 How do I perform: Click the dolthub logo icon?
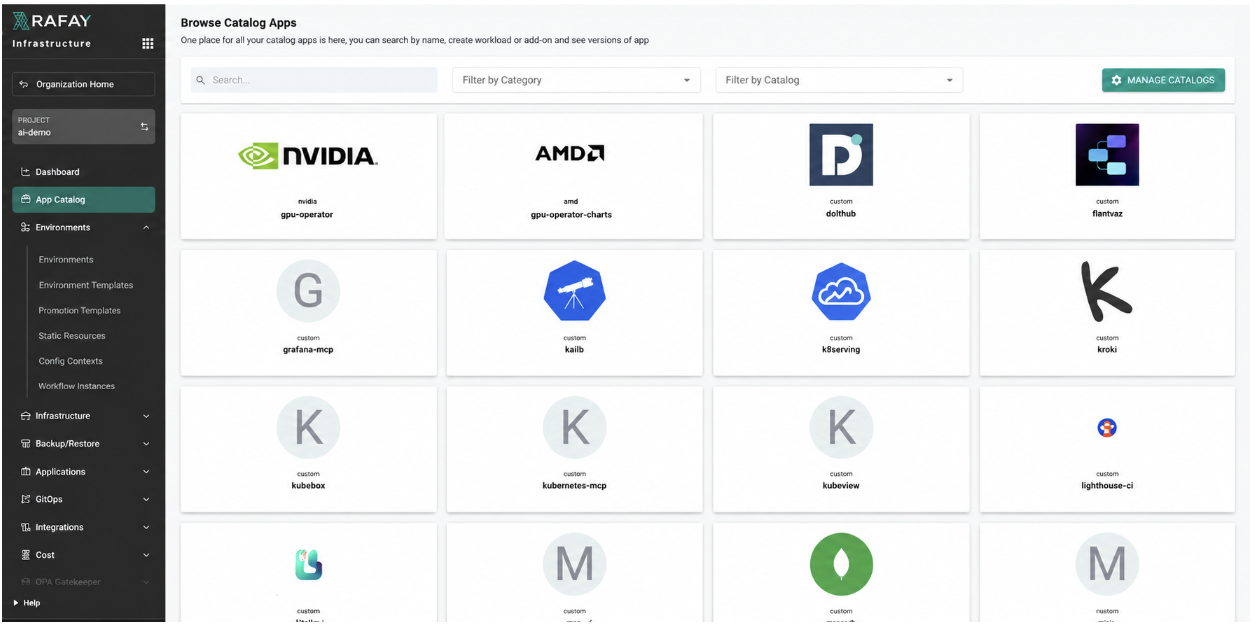point(841,154)
